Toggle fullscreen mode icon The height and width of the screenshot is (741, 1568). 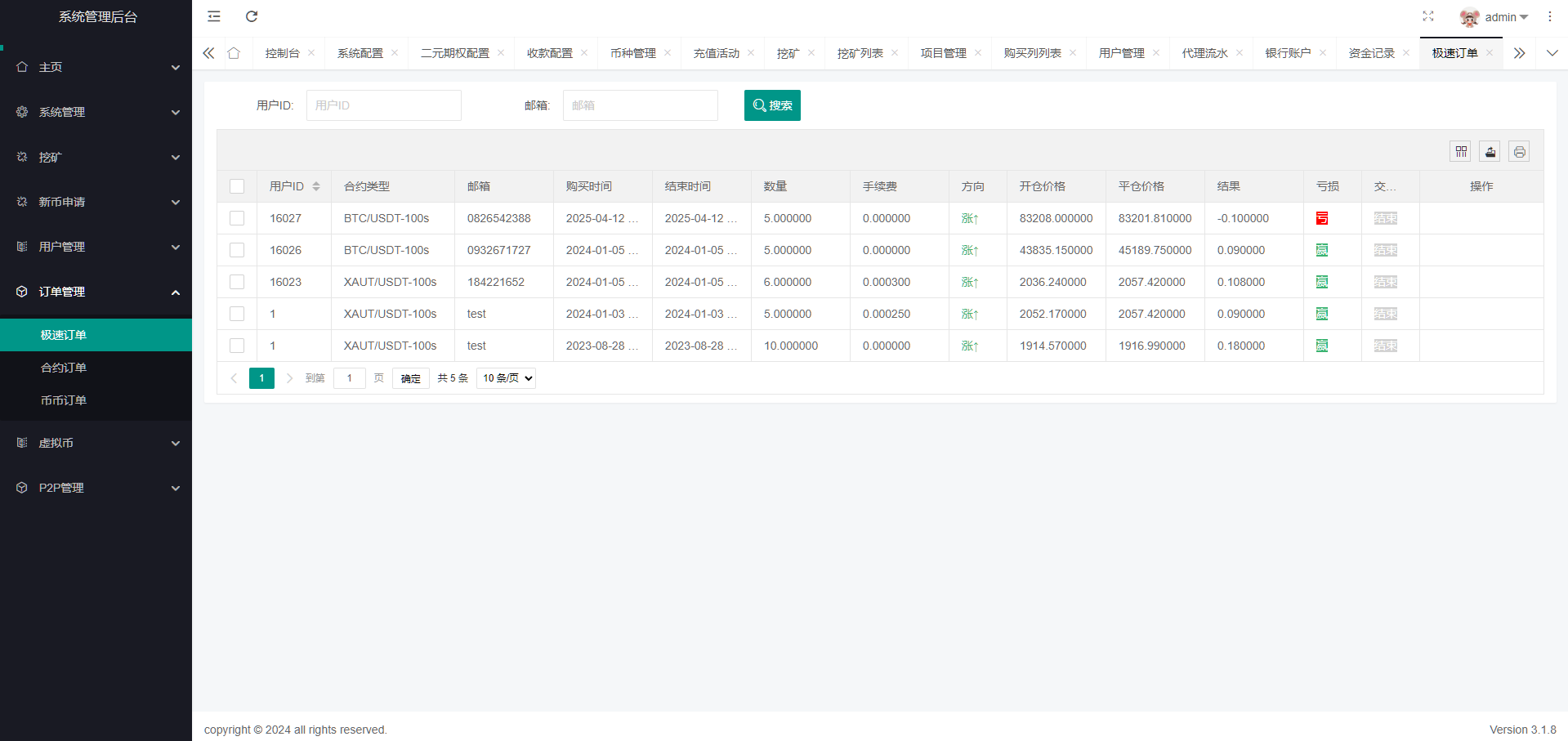(x=1427, y=16)
